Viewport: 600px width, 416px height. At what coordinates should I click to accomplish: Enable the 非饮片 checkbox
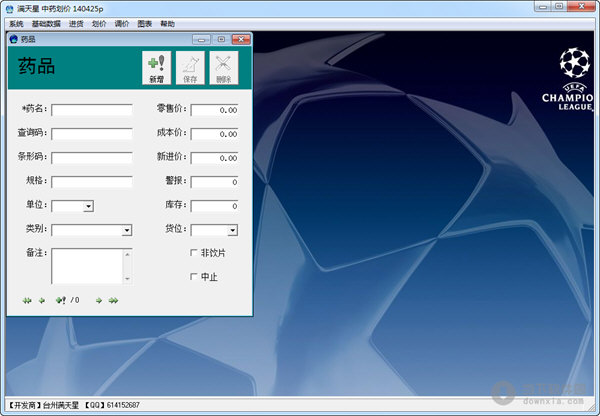point(194,253)
